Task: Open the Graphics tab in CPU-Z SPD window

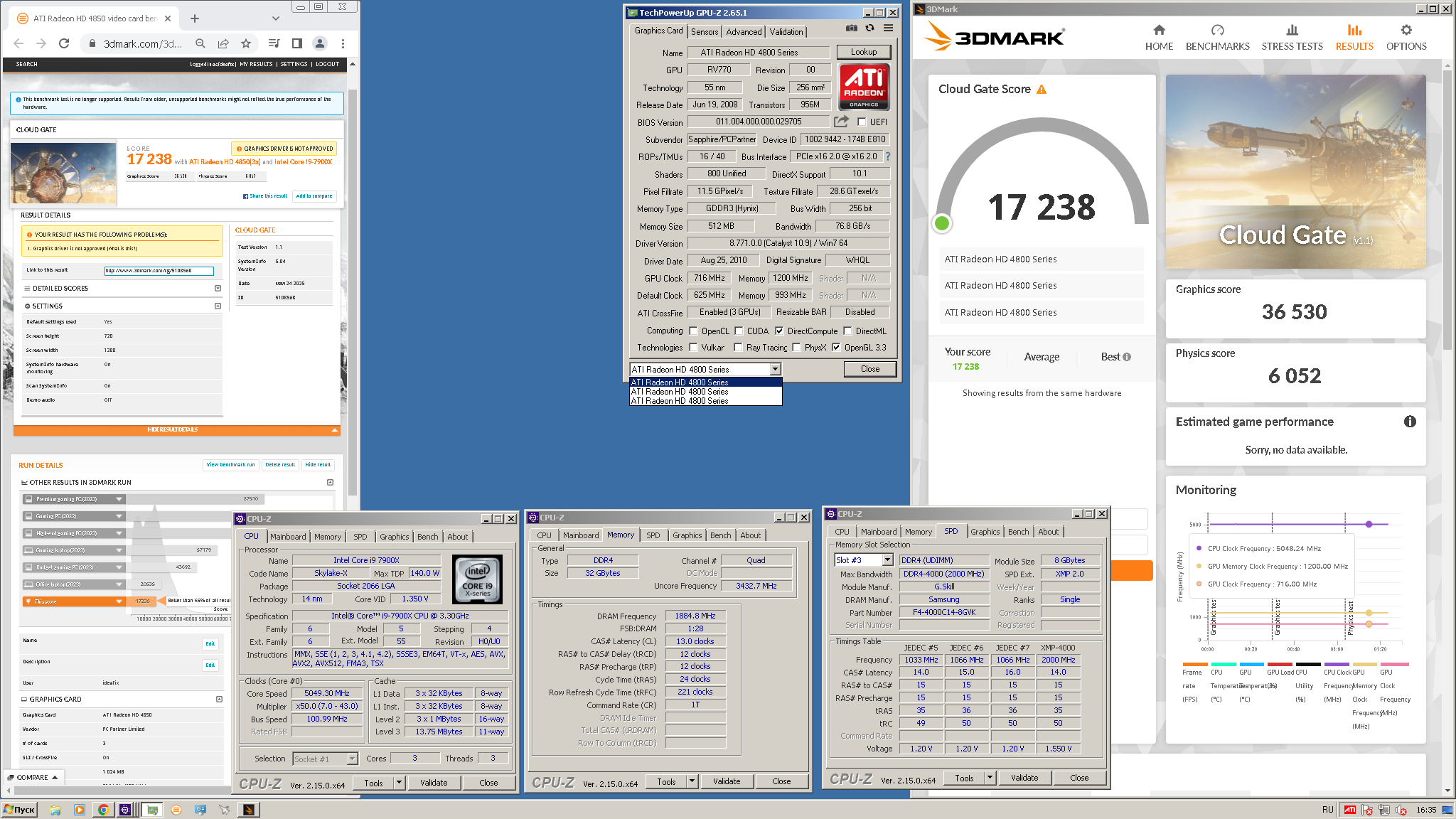Action: [985, 532]
